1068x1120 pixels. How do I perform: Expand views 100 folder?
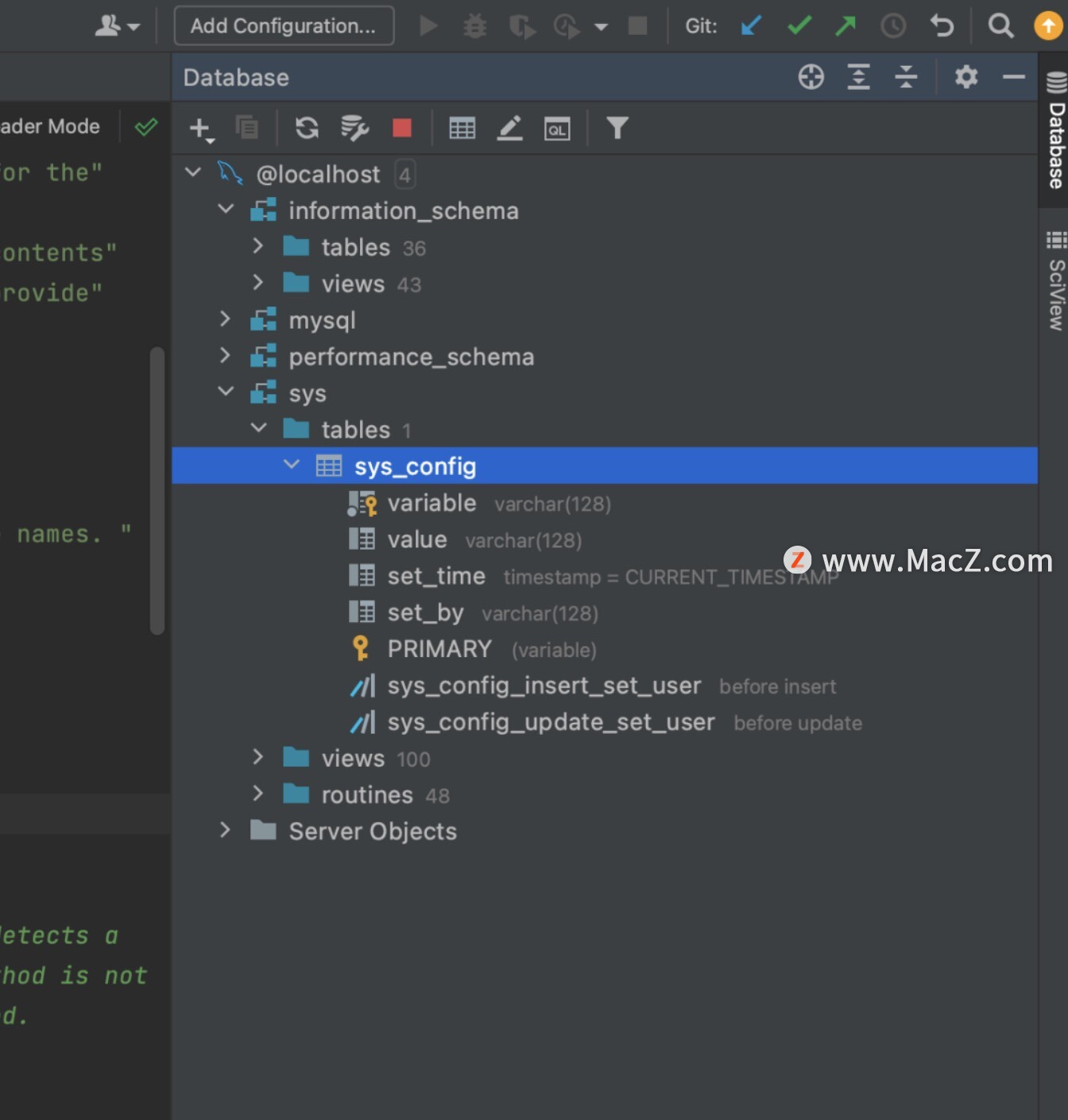(x=257, y=757)
